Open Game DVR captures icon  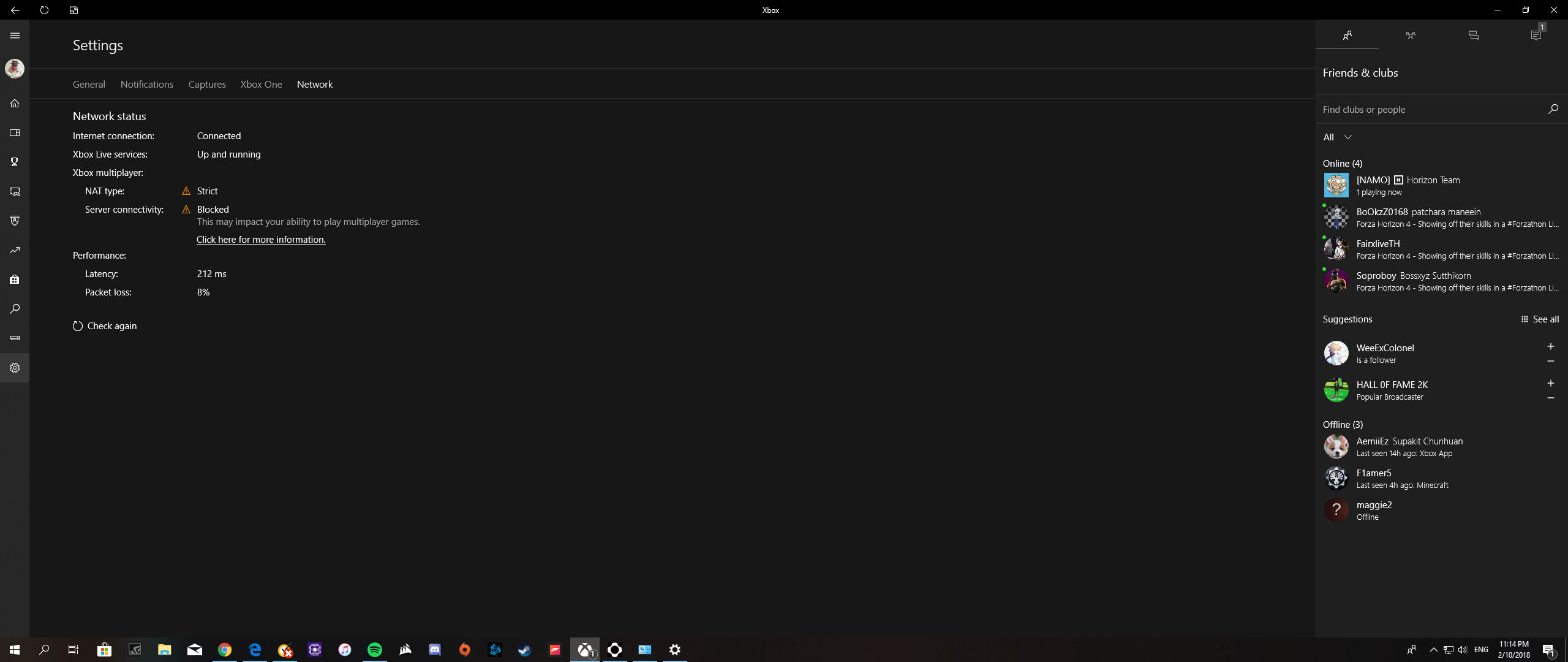[x=15, y=191]
